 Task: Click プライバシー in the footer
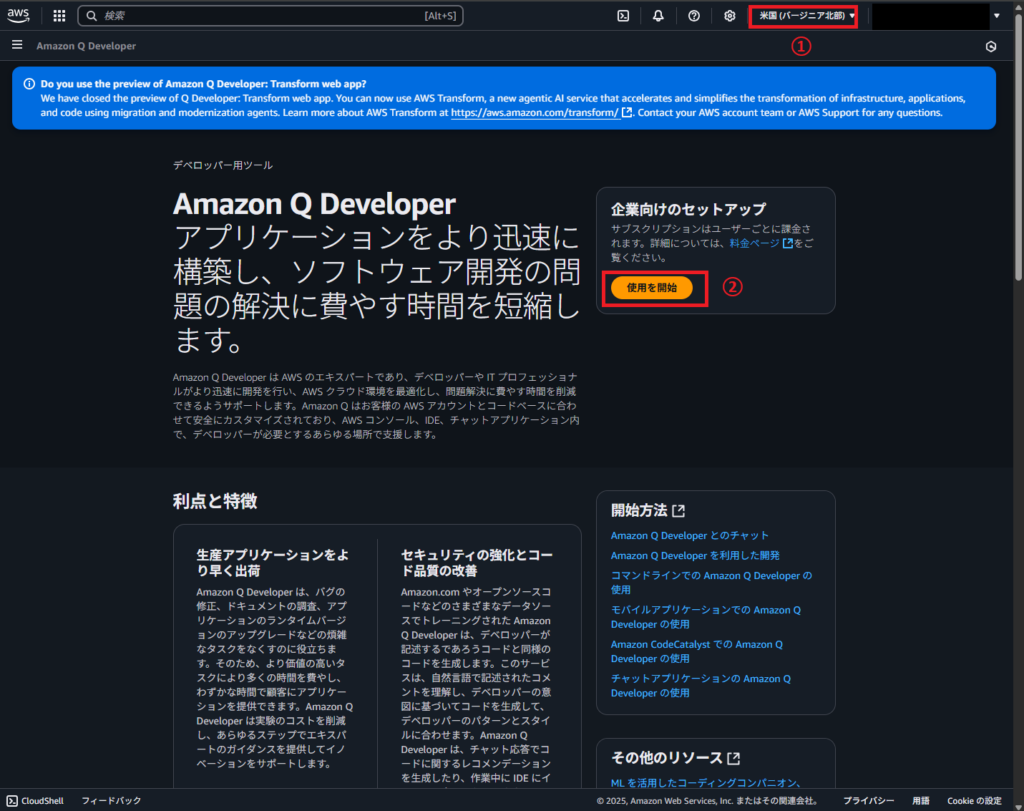pos(869,801)
